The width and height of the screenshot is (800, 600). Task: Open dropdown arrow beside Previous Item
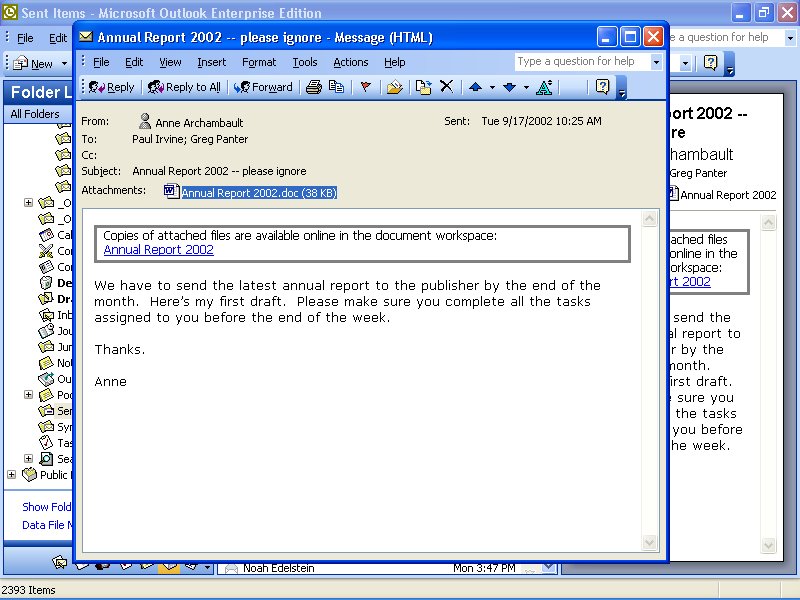point(492,87)
